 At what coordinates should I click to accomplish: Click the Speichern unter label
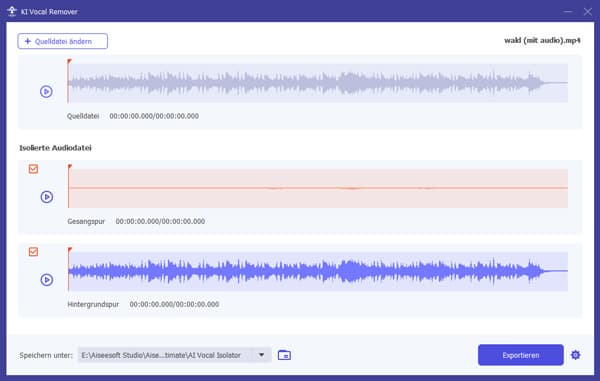(46, 355)
